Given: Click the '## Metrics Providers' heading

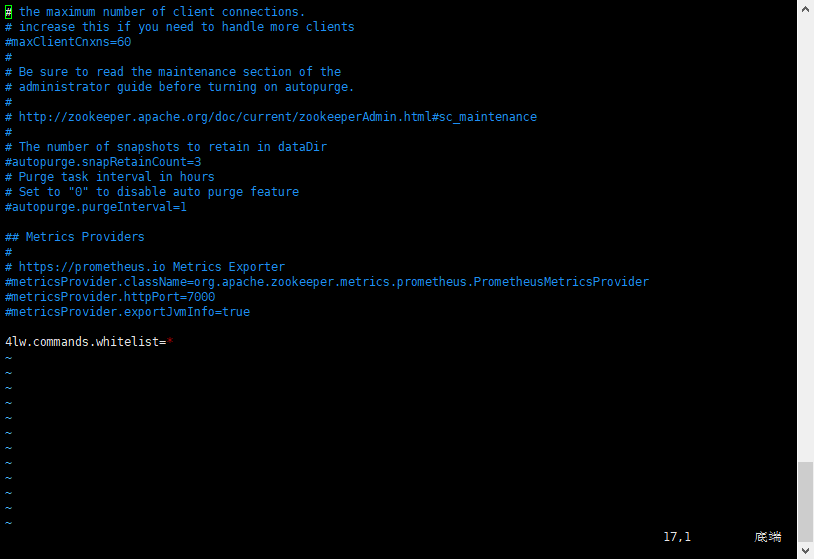Looking at the screenshot, I should tap(75, 237).
